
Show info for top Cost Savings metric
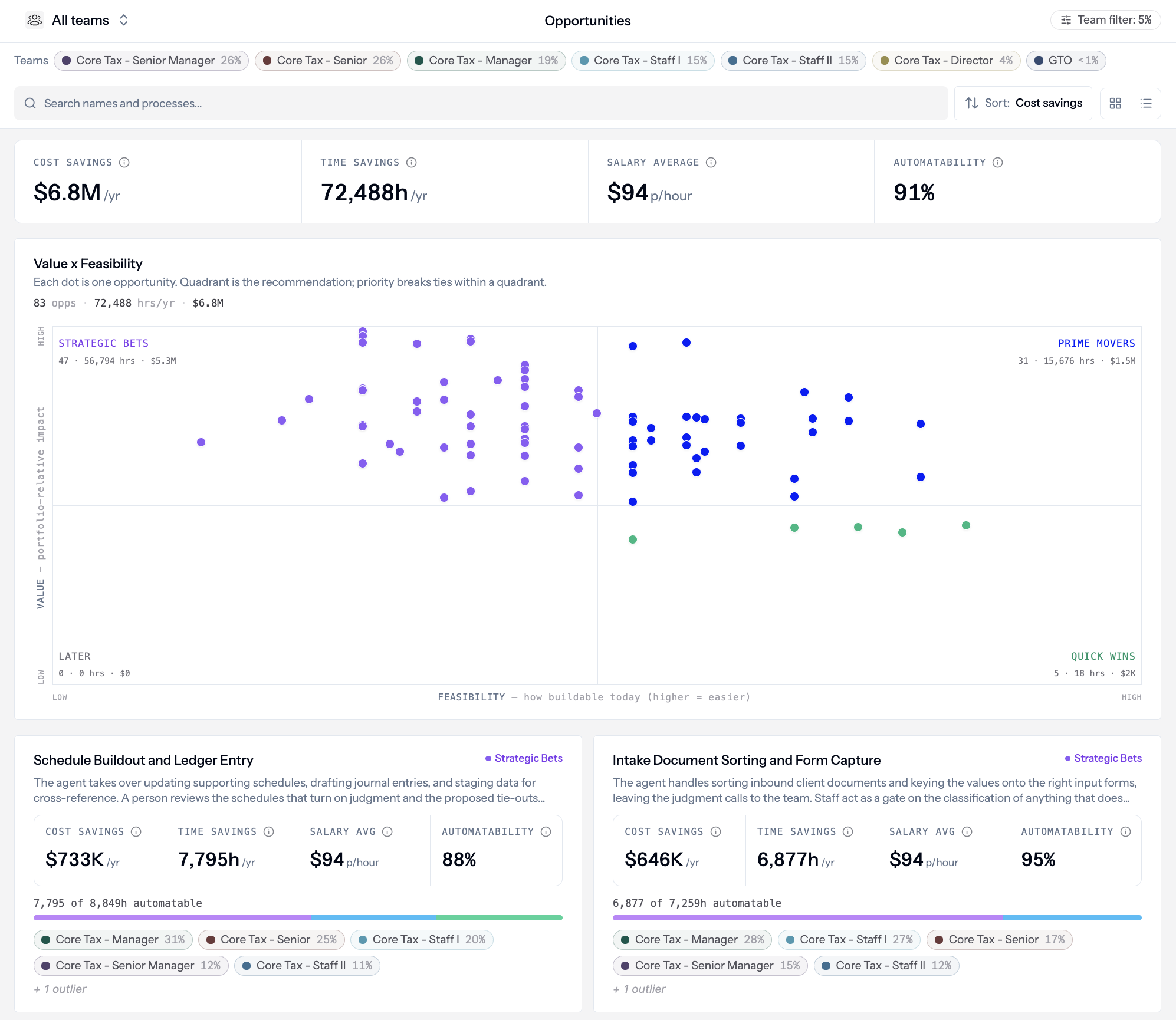tap(124, 162)
